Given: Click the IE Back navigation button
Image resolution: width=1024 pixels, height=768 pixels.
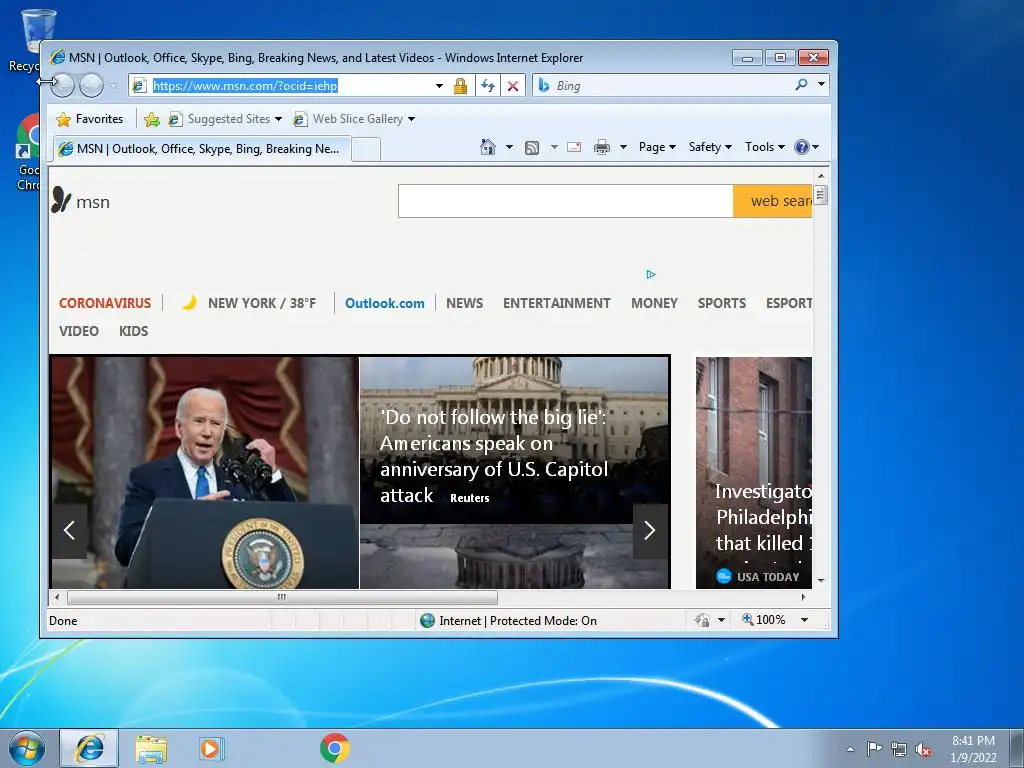Looking at the screenshot, I should pos(63,85).
